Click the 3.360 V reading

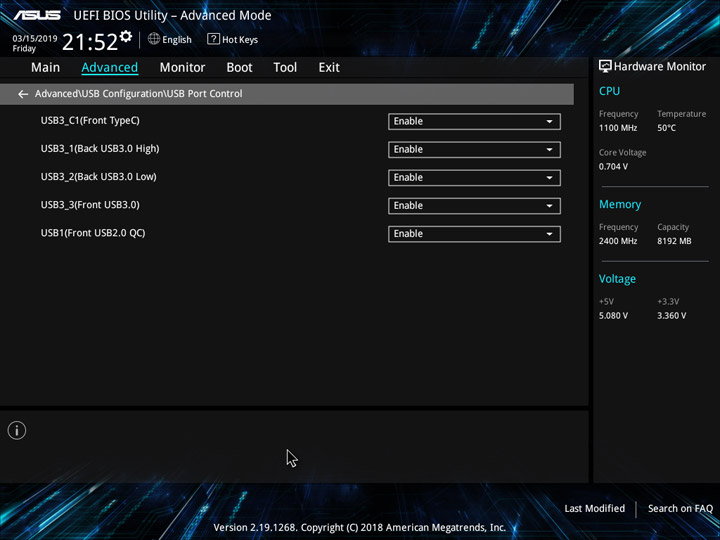(671, 316)
